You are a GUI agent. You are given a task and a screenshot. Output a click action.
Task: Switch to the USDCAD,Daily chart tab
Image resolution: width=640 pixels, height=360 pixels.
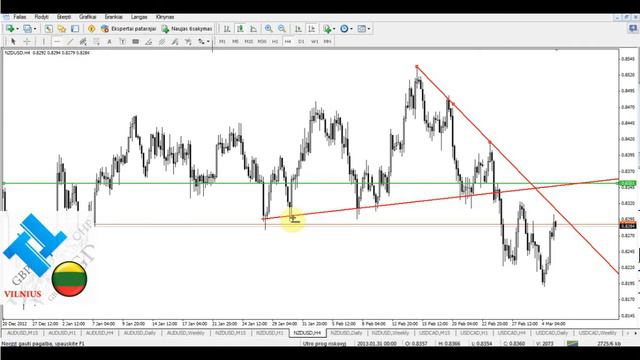(x=552, y=333)
